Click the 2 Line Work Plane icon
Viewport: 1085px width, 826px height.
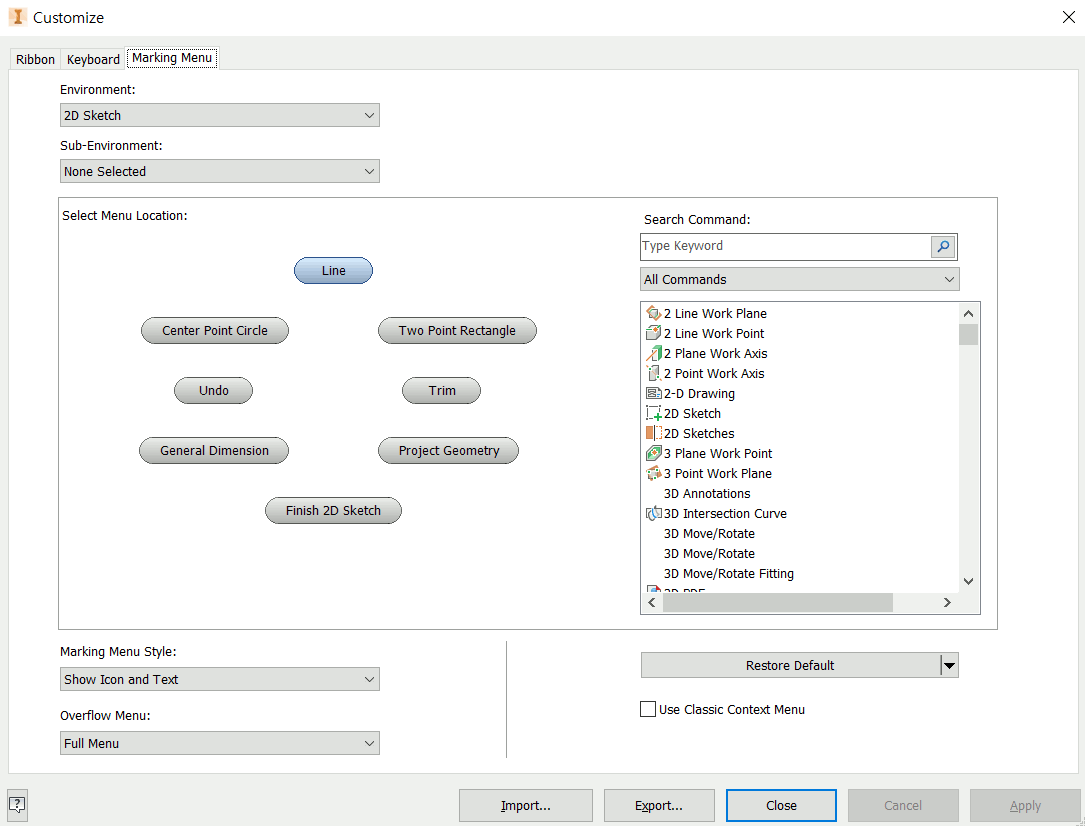(x=654, y=314)
